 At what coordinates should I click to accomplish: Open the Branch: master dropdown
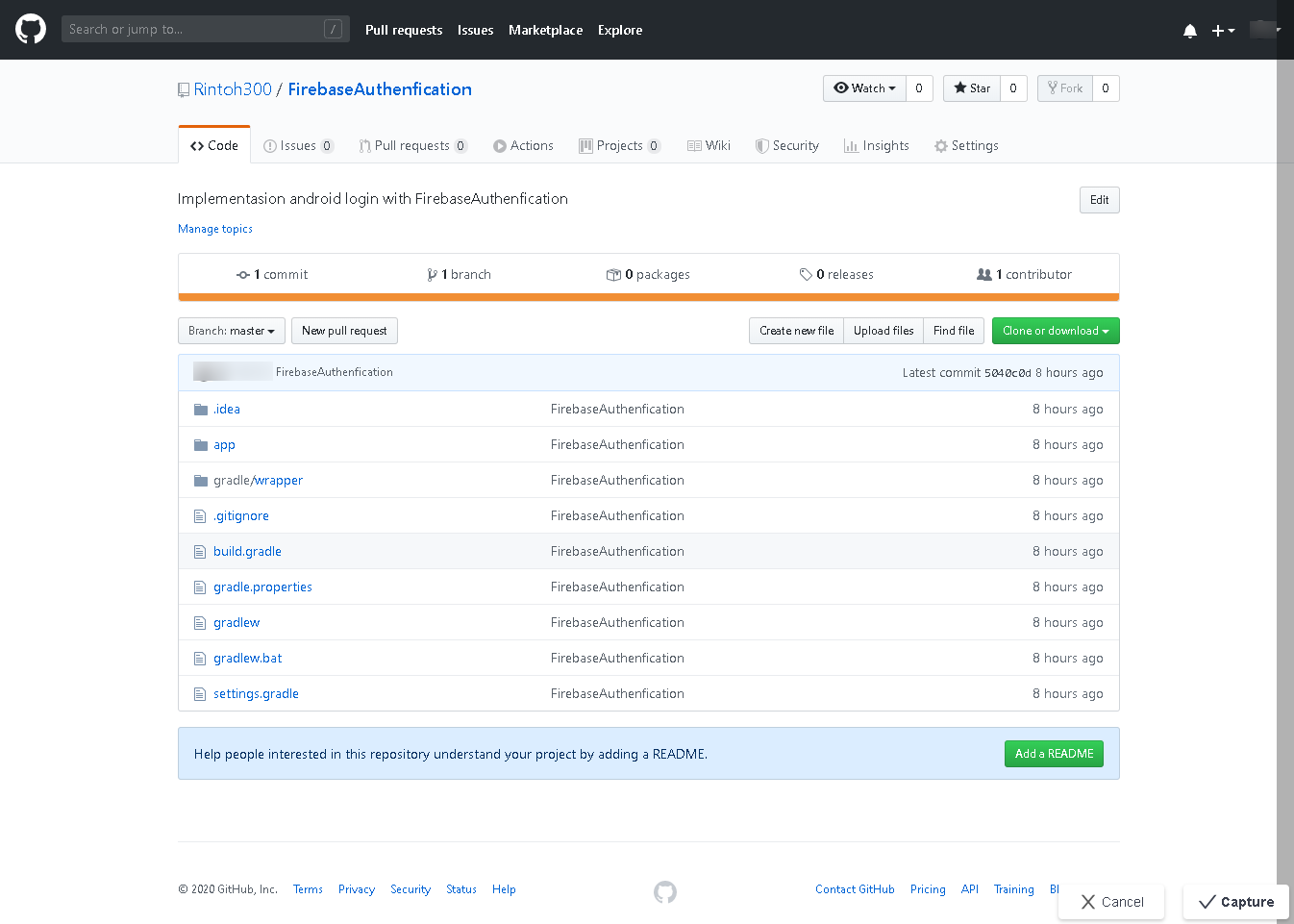(231, 330)
